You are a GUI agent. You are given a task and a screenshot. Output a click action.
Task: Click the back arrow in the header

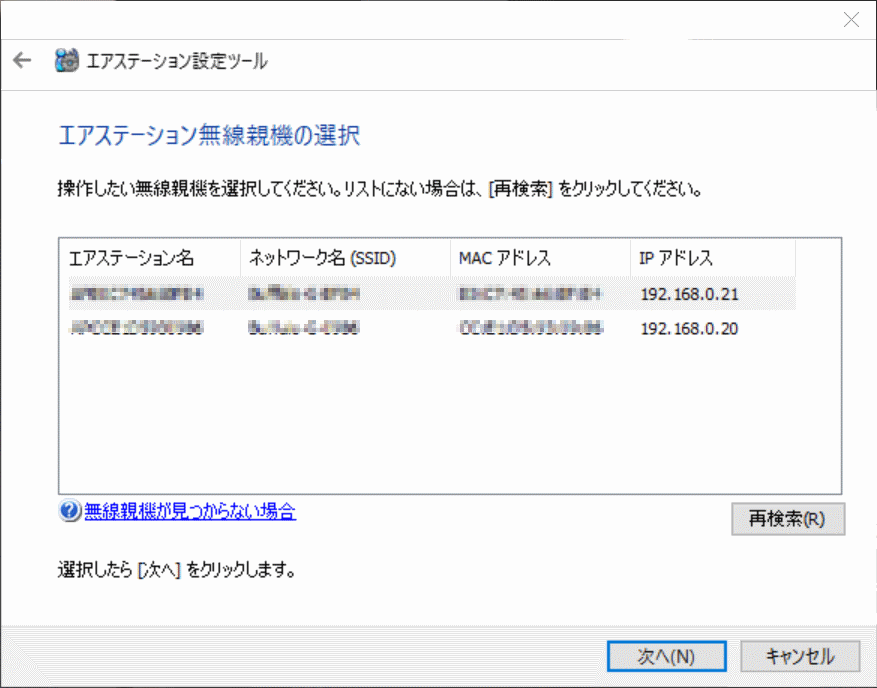[22, 61]
